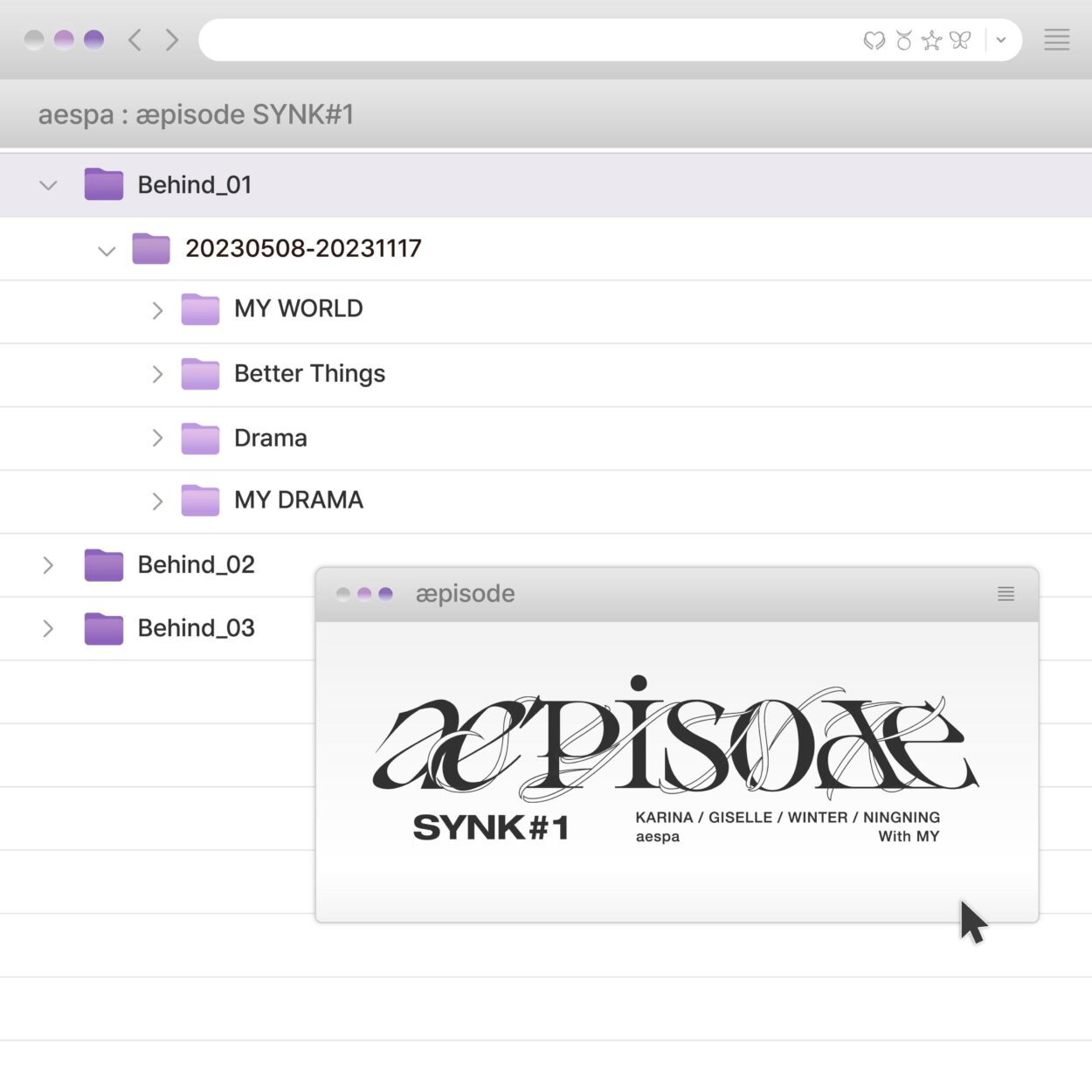Viewport: 1092px width, 1092px height.
Task: Click the 20230508-20231117 folder icon
Action: [150, 248]
